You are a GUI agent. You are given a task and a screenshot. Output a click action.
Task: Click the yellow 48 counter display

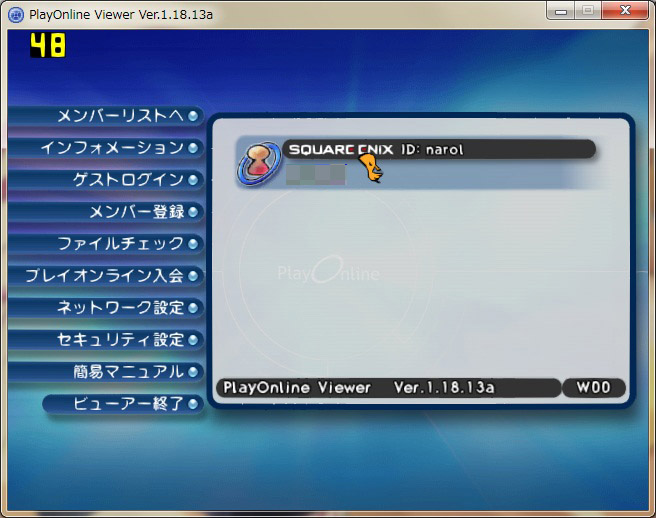pyautogui.click(x=48, y=45)
